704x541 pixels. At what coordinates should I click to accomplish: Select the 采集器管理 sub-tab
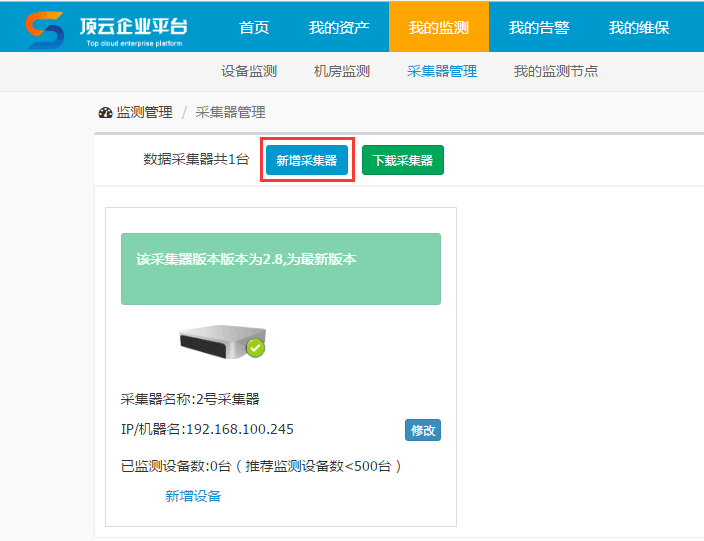(x=442, y=71)
